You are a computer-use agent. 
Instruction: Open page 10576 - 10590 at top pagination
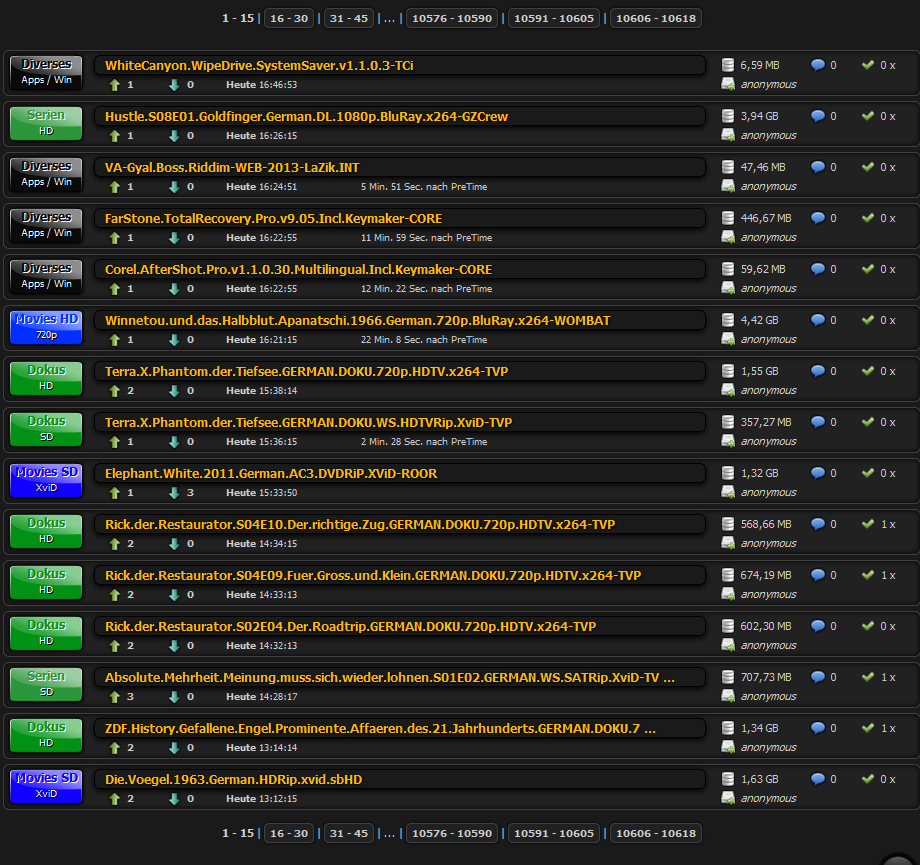pos(452,18)
